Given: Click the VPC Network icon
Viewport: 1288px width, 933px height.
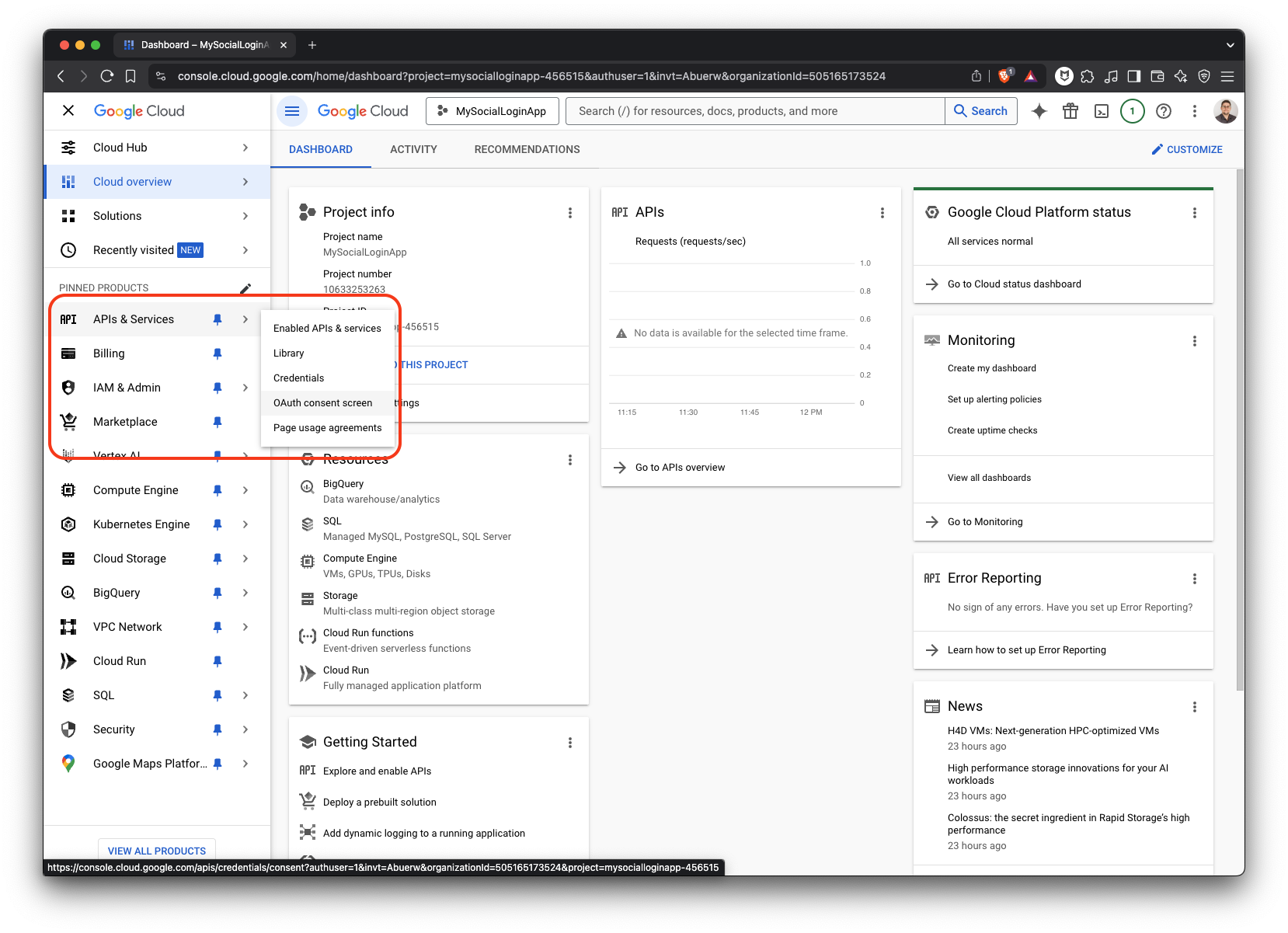Looking at the screenshot, I should pos(68,627).
